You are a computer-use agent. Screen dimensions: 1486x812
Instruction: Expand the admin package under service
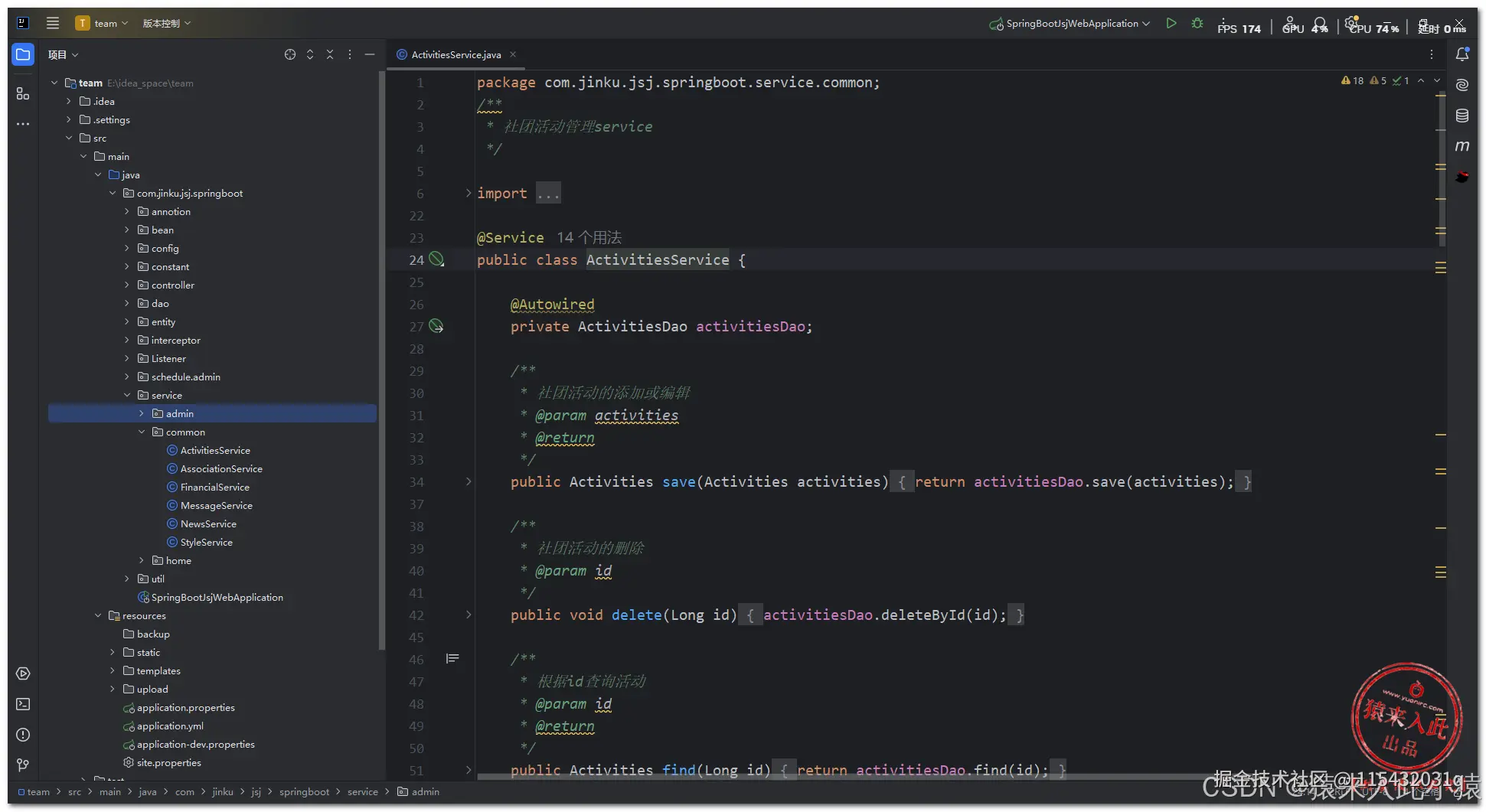[142, 413]
